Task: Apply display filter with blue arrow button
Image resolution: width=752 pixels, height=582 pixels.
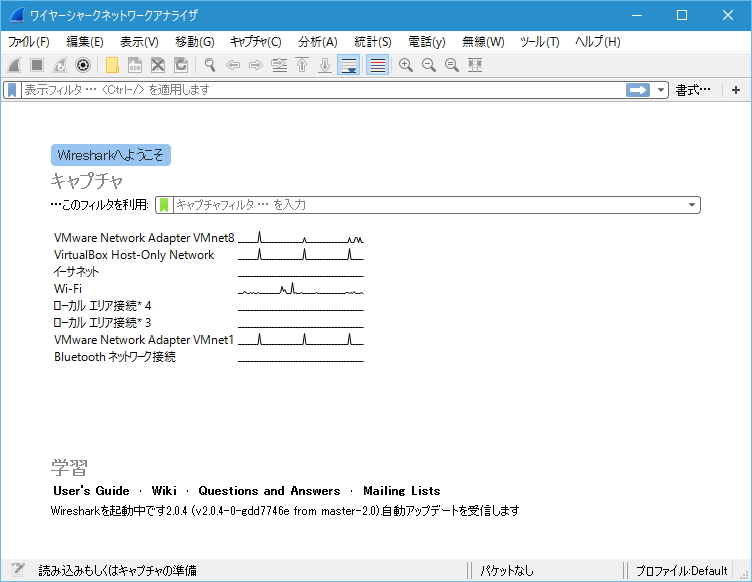Action: point(638,90)
